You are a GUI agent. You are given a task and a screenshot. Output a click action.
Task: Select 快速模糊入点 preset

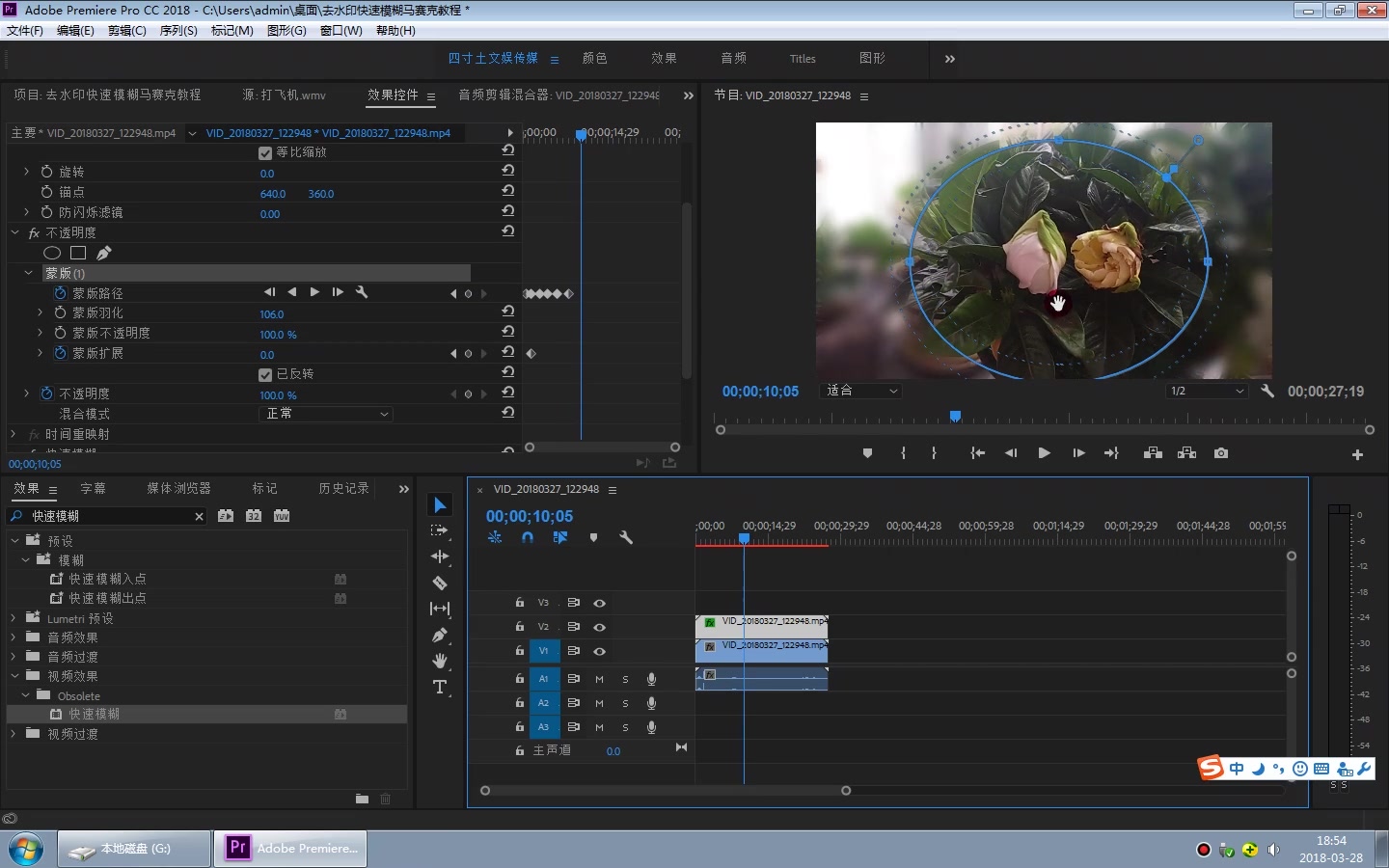pyautogui.click(x=108, y=579)
